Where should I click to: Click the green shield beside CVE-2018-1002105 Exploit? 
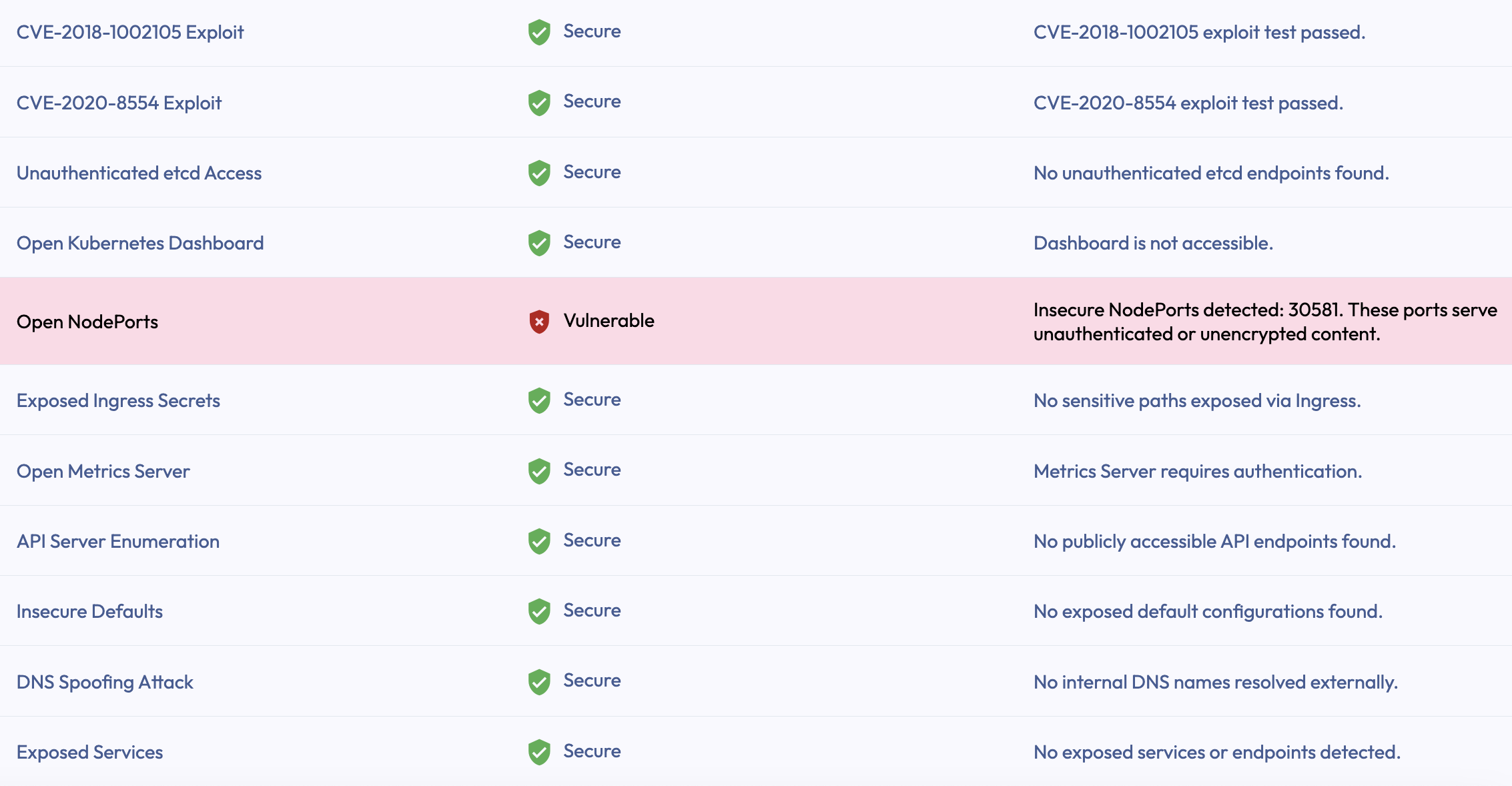pos(539,32)
